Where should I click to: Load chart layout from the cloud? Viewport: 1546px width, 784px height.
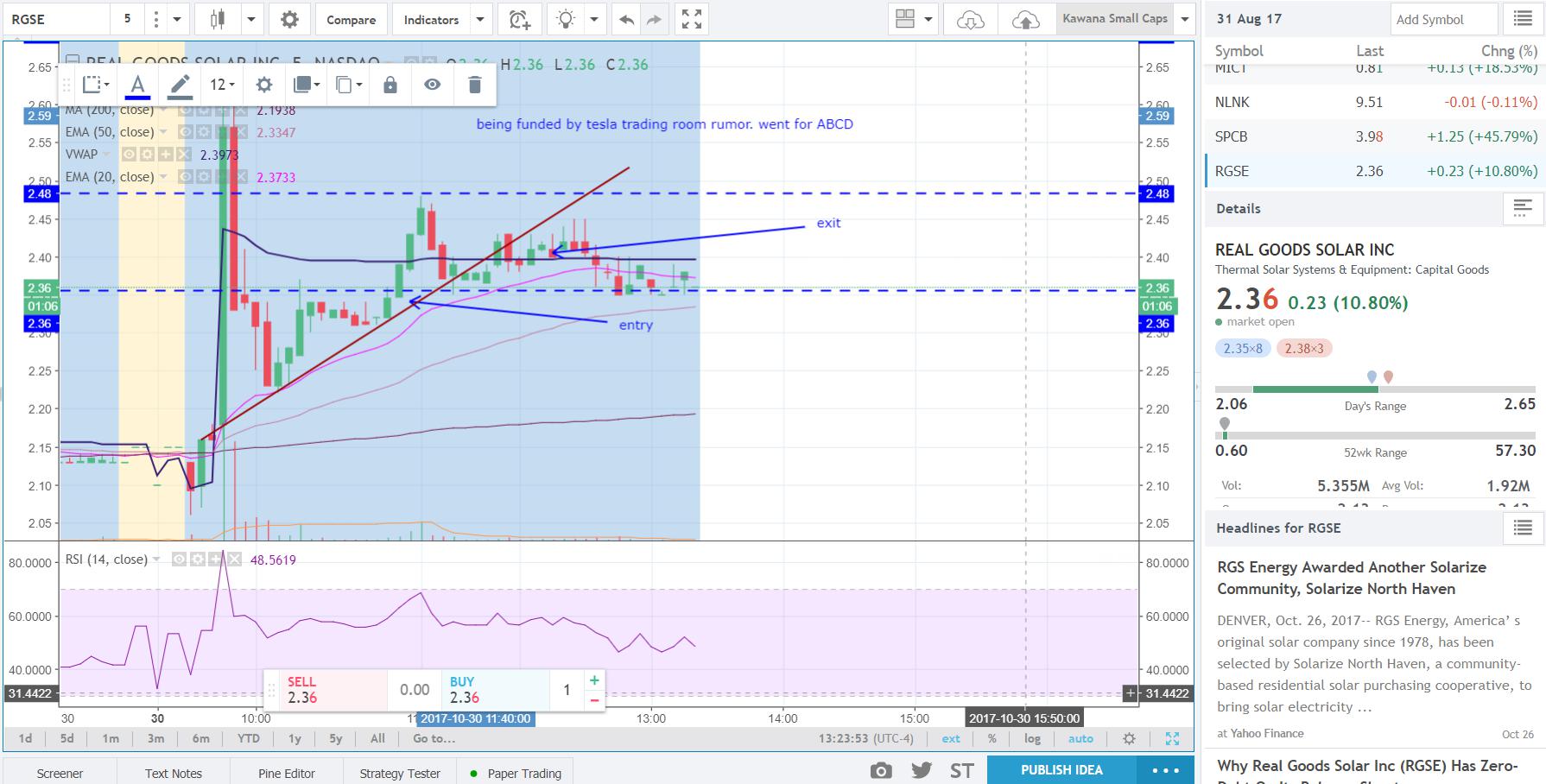pos(971,19)
